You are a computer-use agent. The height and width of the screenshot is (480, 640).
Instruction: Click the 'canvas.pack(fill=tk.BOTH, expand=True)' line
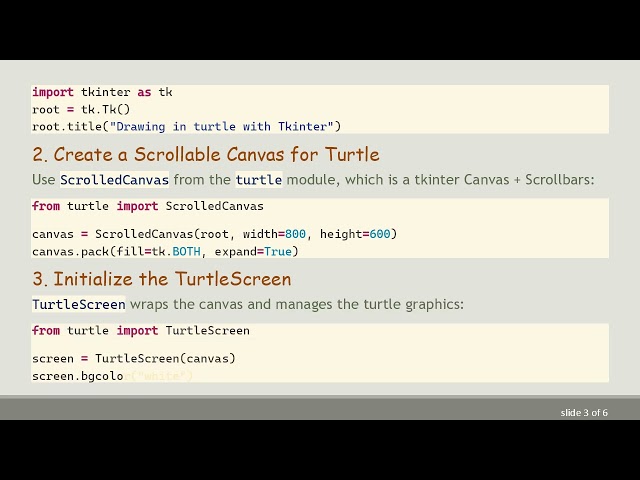pos(165,251)
